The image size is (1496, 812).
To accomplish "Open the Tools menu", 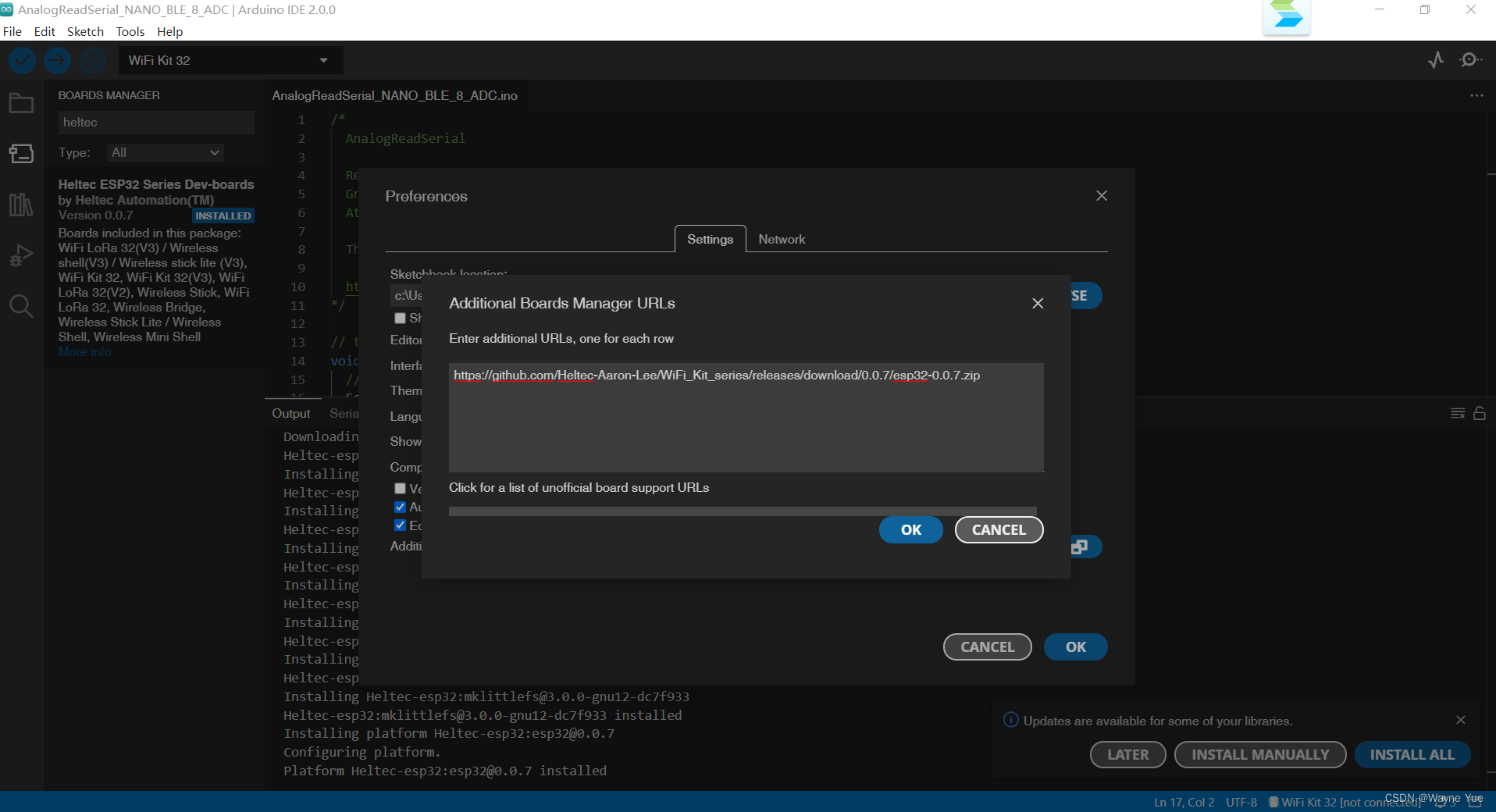I will (130, 31).
